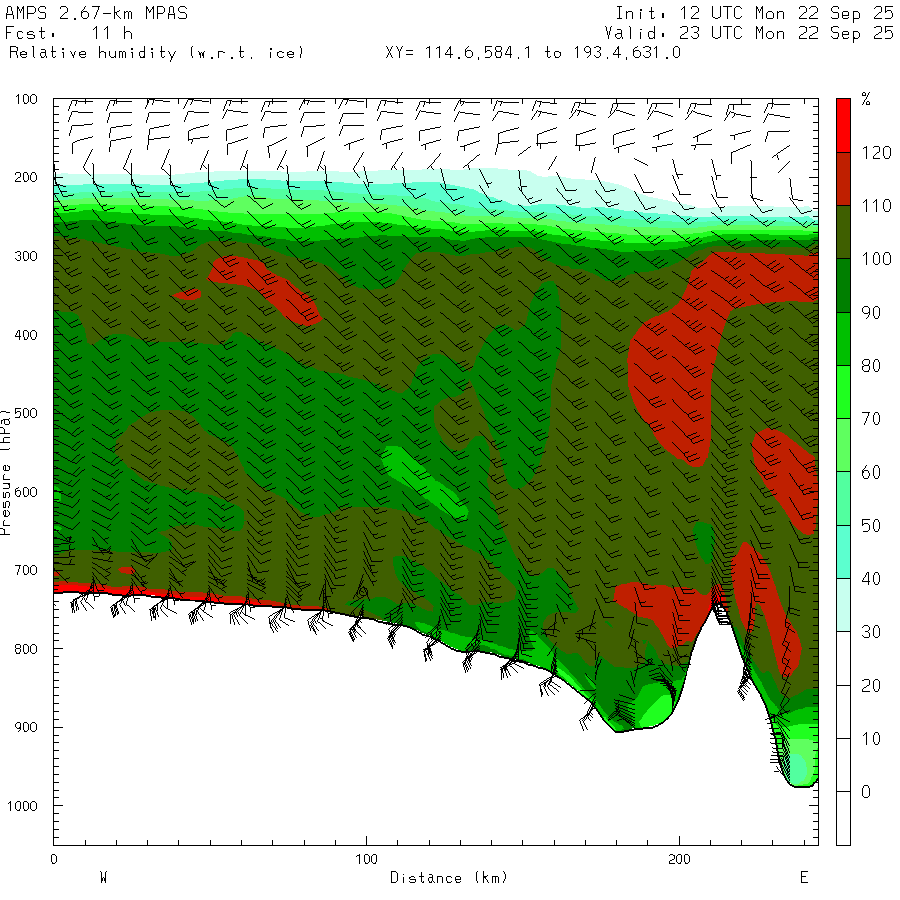Click the colorbar label "30"
The width and height of the screenshot is (900, 900).
pyautogui.click(x=871, y=632)
